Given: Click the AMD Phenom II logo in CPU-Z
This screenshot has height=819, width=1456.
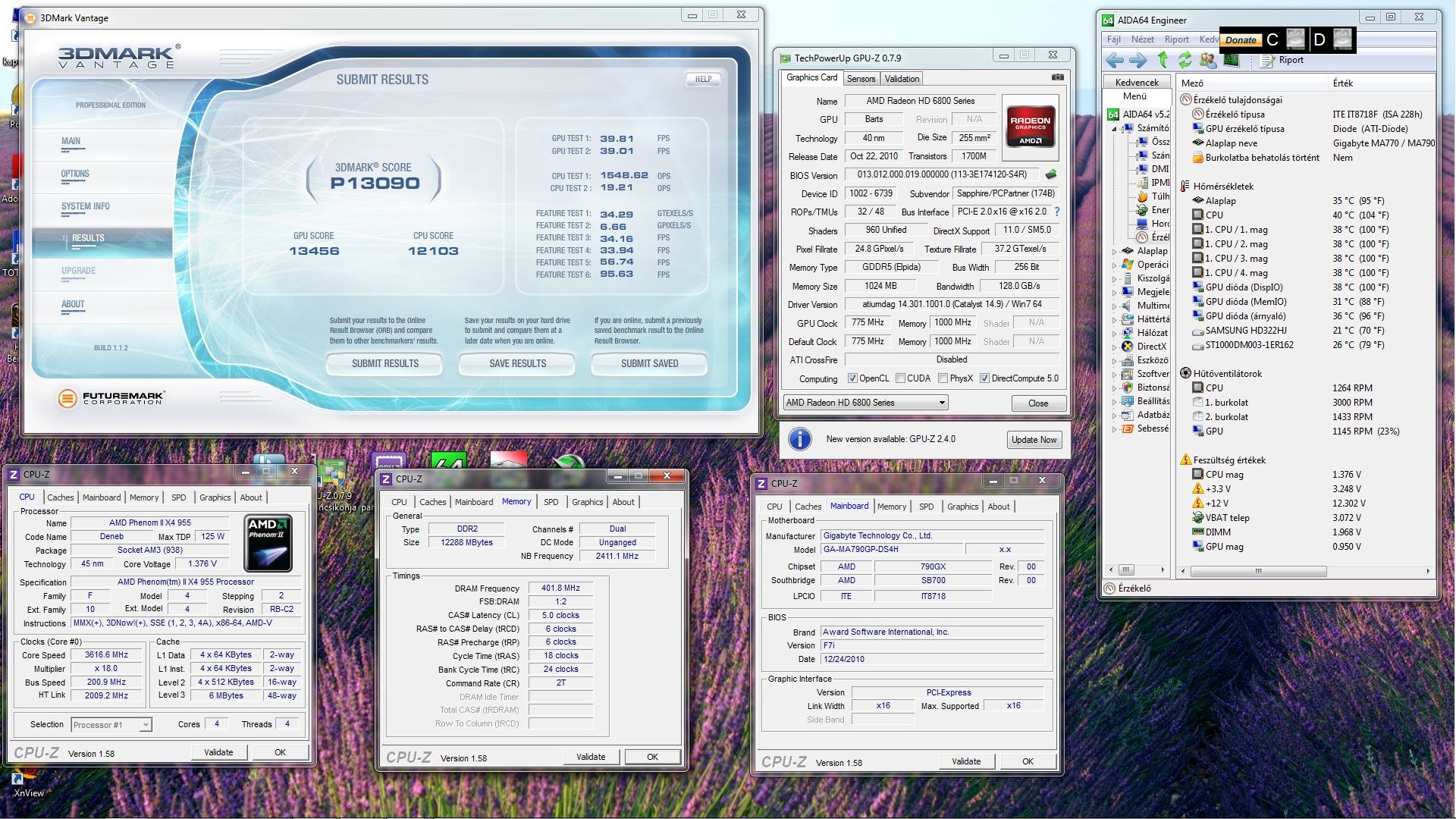Looking at the screenshot, I should coord(268,543).
